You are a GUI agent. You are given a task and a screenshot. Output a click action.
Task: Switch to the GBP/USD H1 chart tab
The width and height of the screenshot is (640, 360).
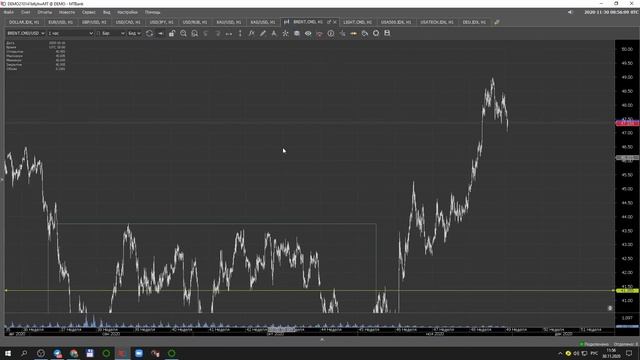[94, 22]
